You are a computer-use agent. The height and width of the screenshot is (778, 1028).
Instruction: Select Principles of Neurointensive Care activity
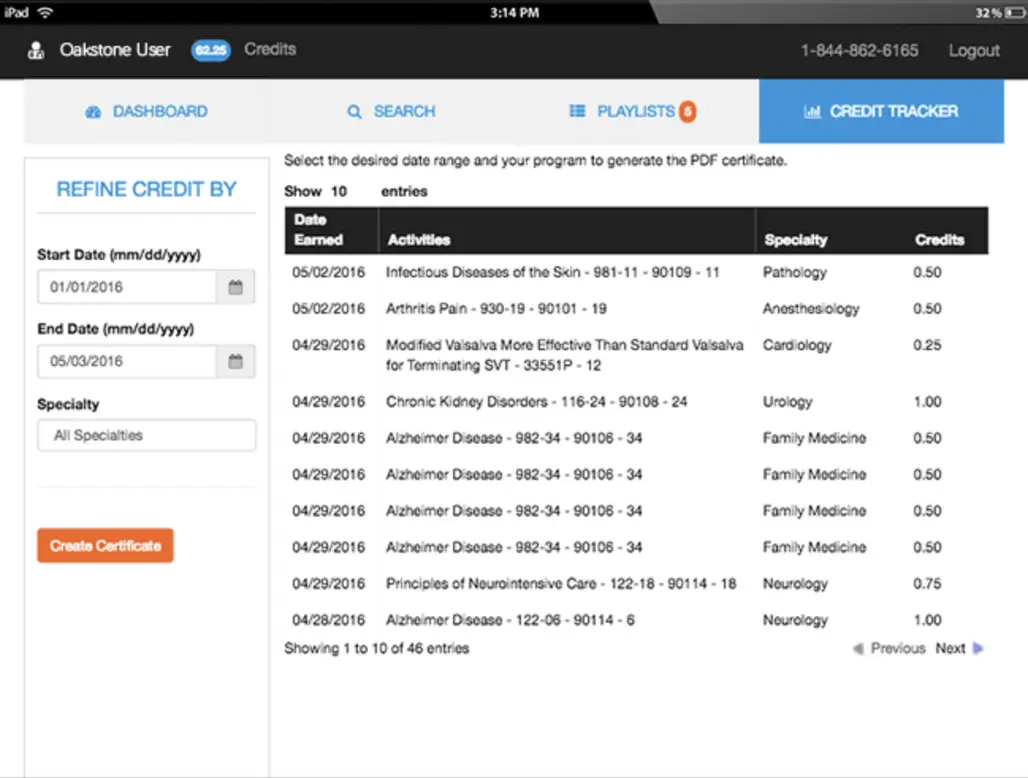tap(561, 583)
